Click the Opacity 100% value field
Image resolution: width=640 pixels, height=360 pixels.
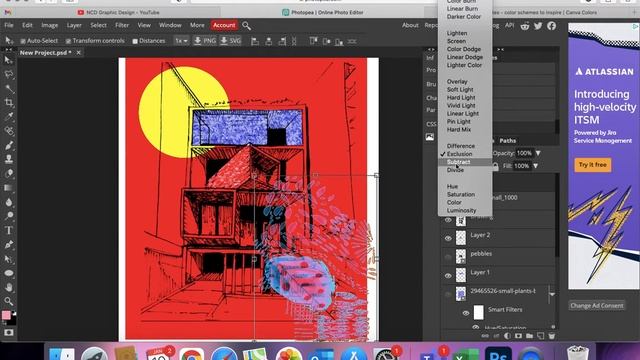coord(524,153)
